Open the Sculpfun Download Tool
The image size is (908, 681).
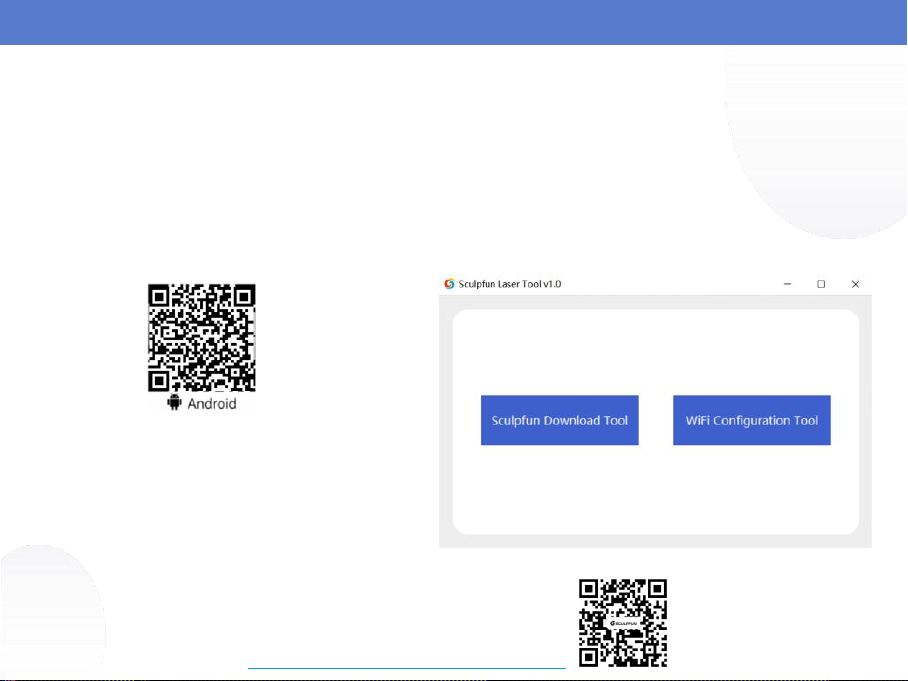(559, 420)
